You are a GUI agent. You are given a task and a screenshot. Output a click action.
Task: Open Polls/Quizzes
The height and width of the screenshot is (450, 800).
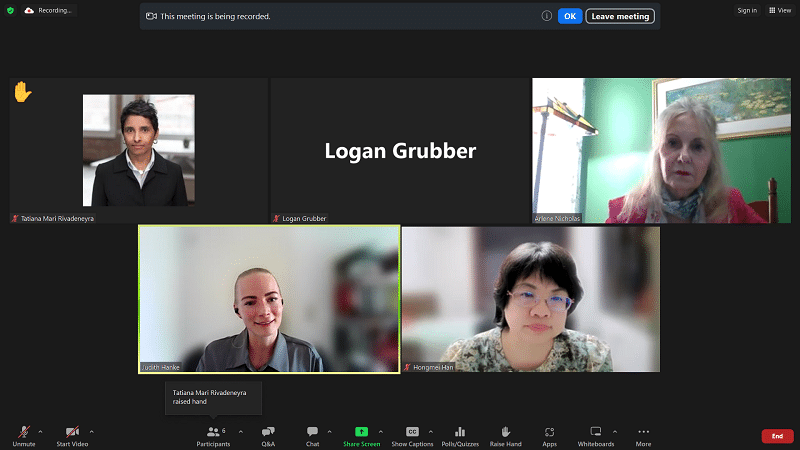coord(460,435)
